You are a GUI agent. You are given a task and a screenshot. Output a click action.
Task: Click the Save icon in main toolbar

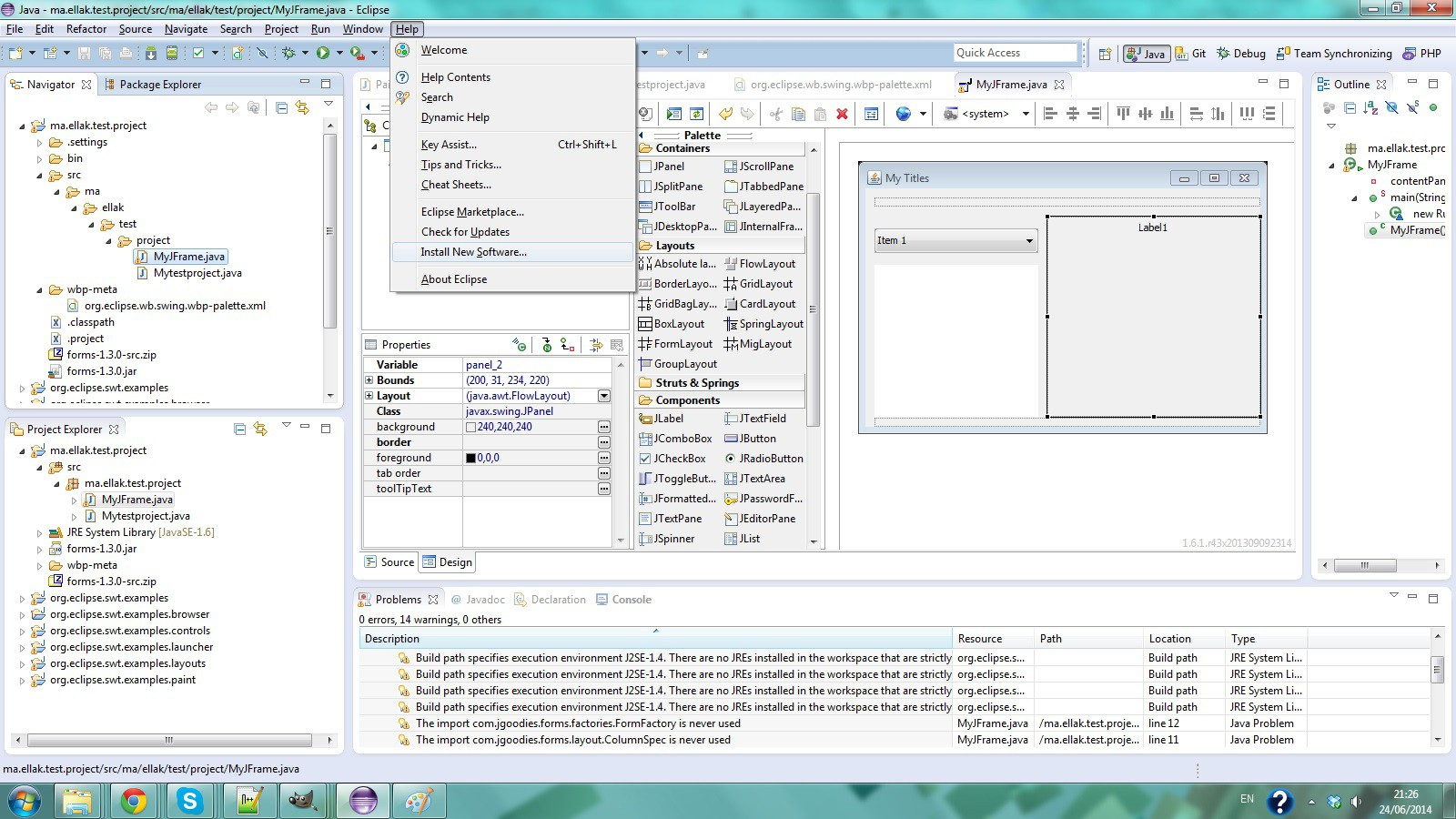[84, 53]
